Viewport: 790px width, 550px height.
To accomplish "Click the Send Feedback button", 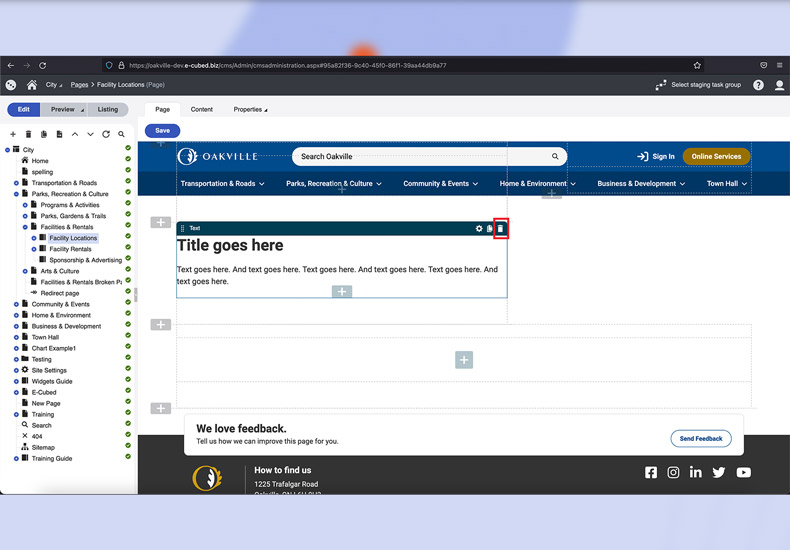I will (700, 438).
